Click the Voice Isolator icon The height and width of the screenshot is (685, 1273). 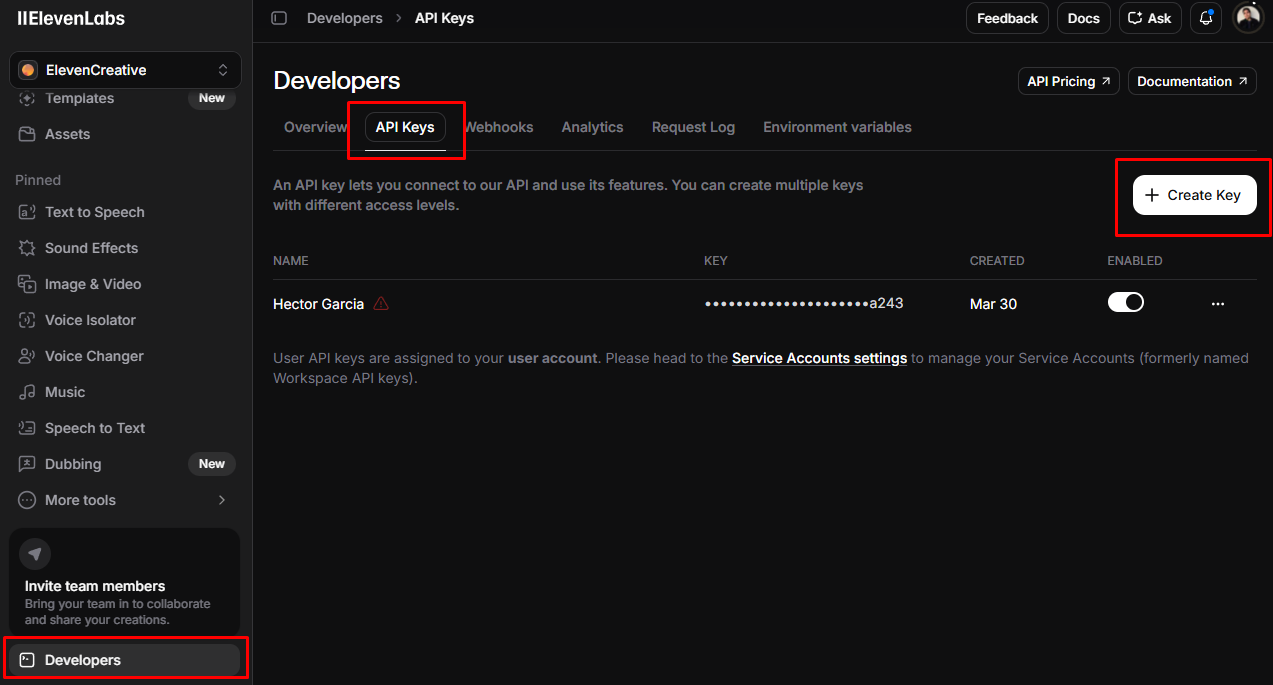tap(27, 320)
